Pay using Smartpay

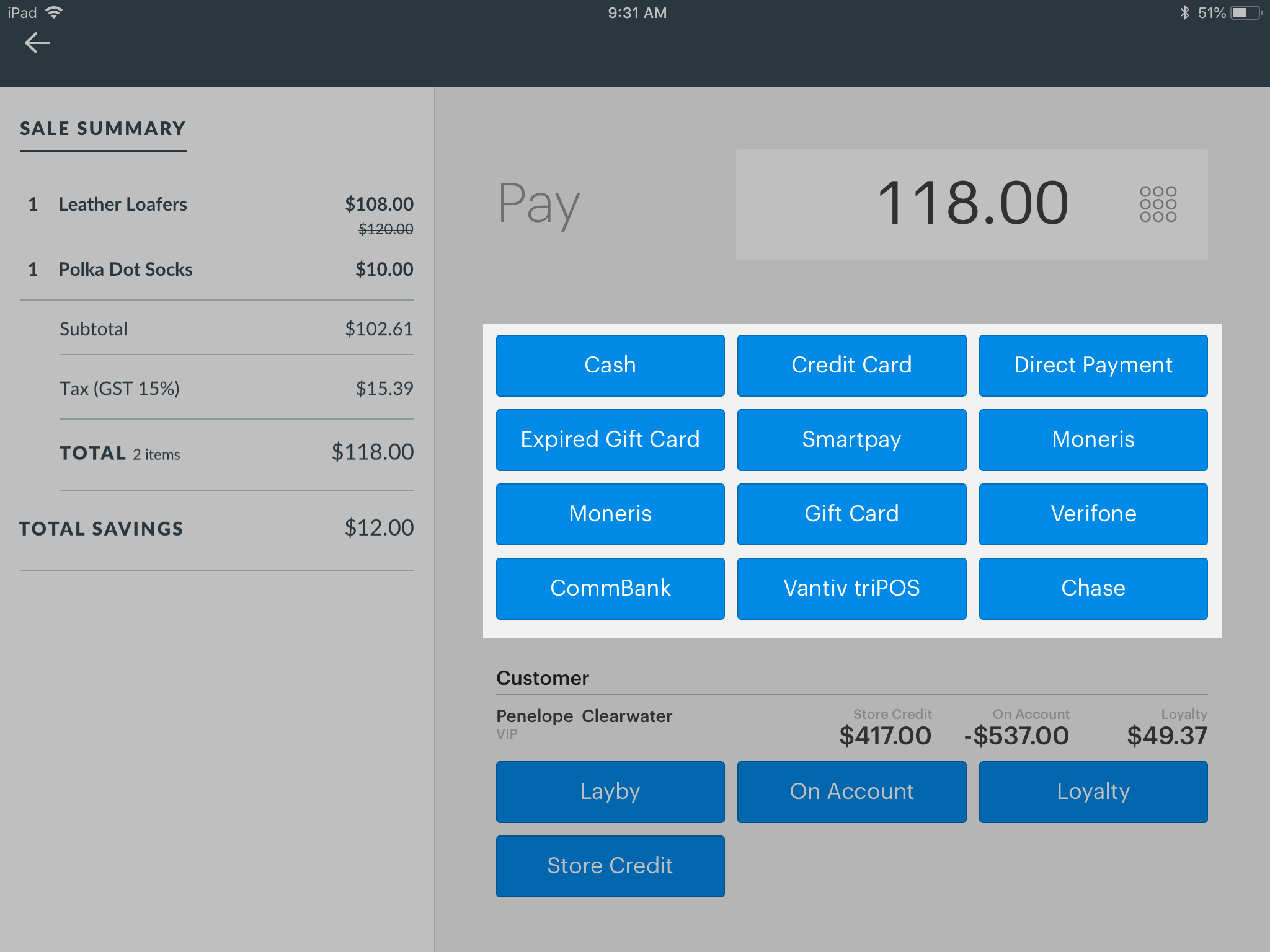[x=851, y=439]
